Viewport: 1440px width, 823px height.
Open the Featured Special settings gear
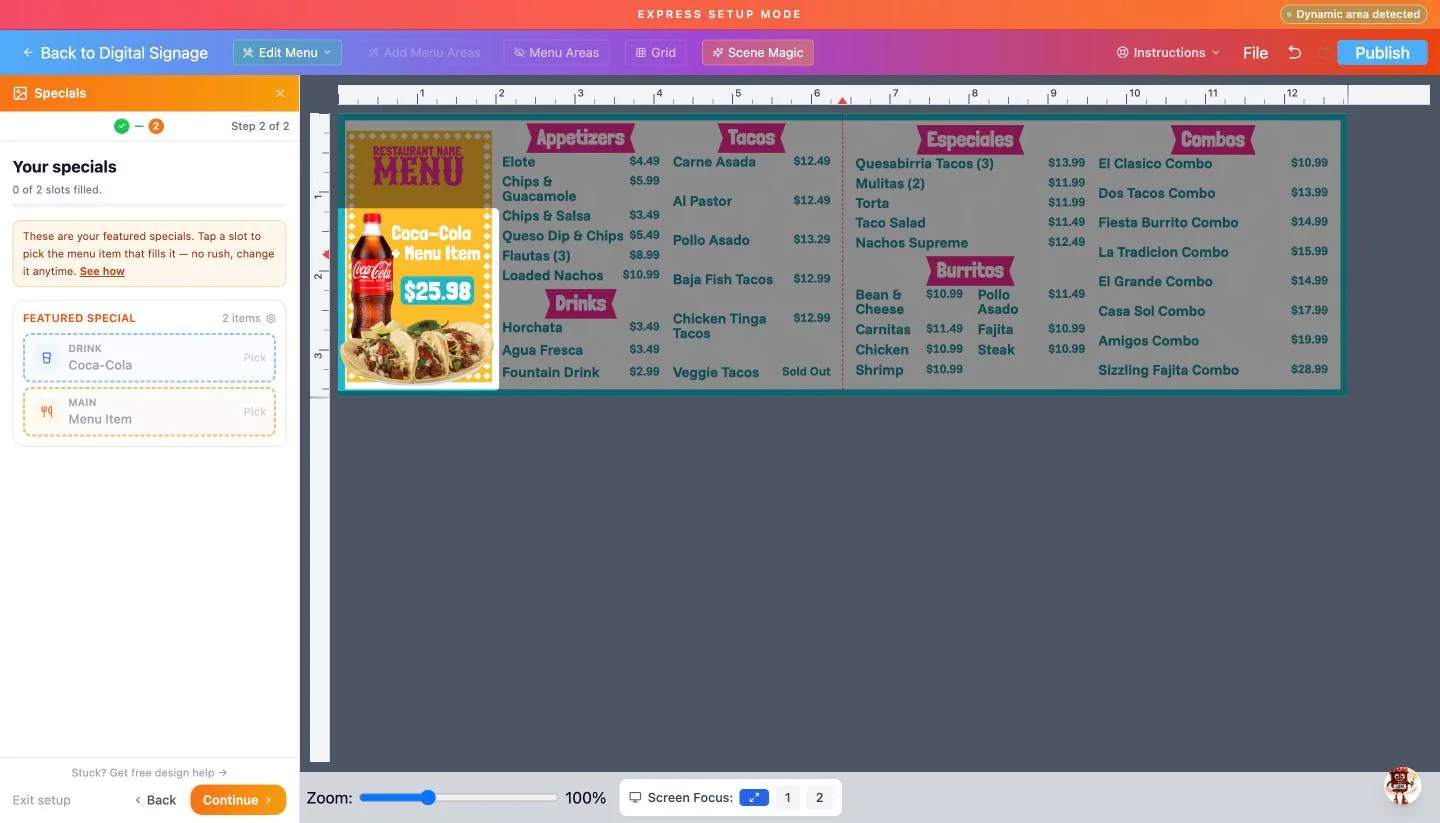[x=270, y=318]
